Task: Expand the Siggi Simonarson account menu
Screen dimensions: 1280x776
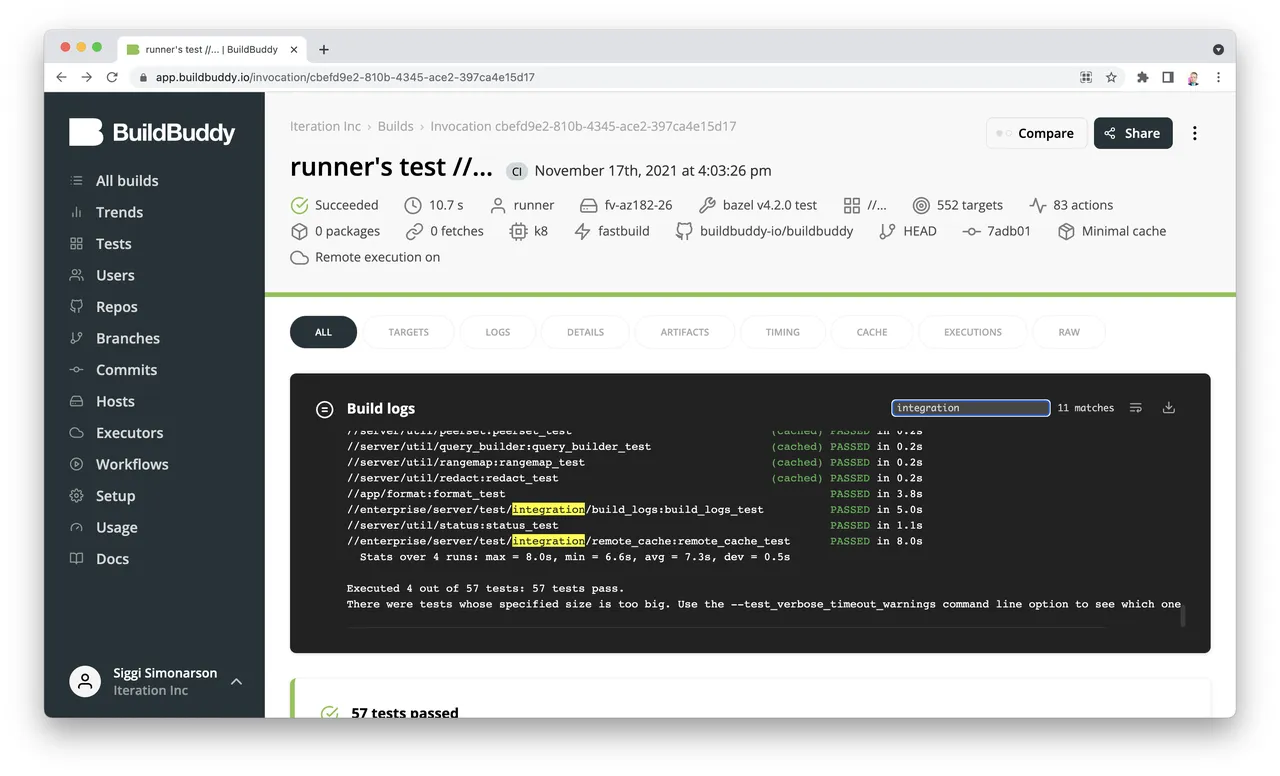Action: coord(237,682)
